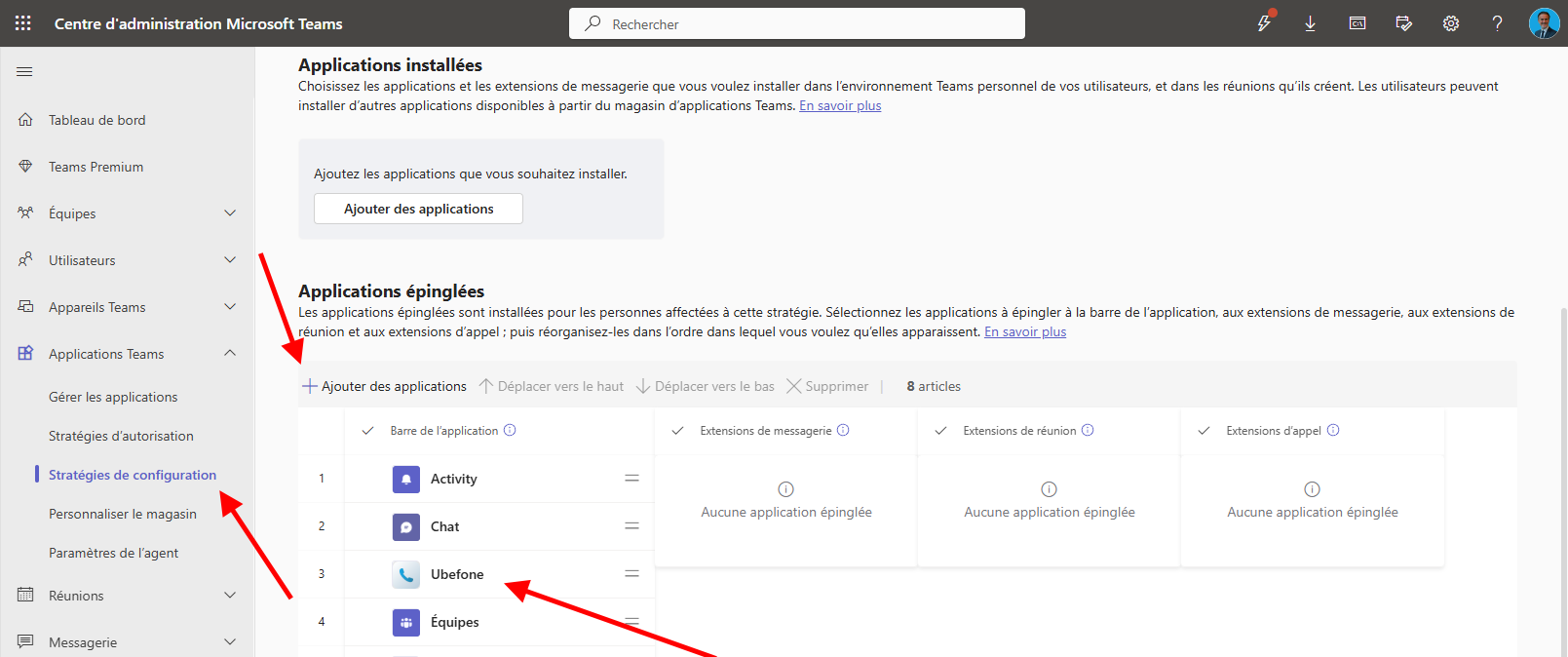
Task: Click the Applications Teams sidebar icon
Action: (x=25, y=353)
